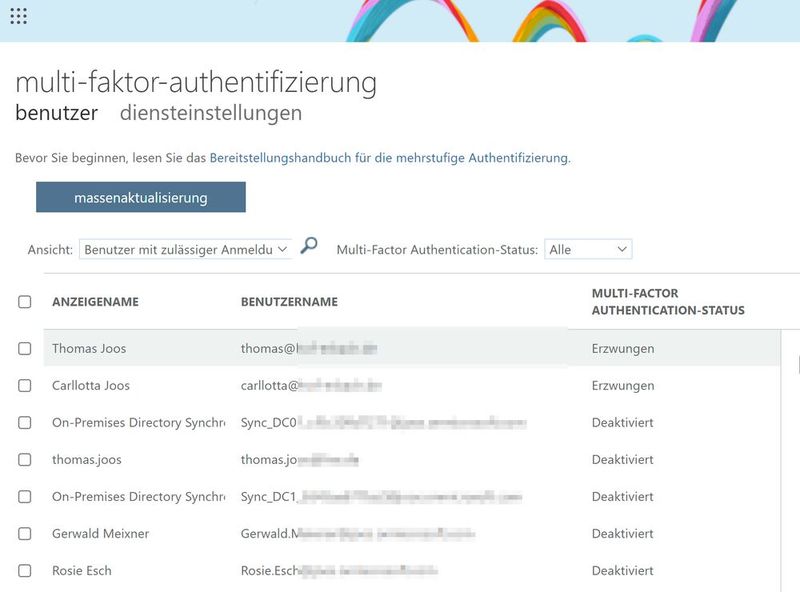
Task: Select checkbox for Sync_DC1 directory account
Action: (x=24, y=497)
